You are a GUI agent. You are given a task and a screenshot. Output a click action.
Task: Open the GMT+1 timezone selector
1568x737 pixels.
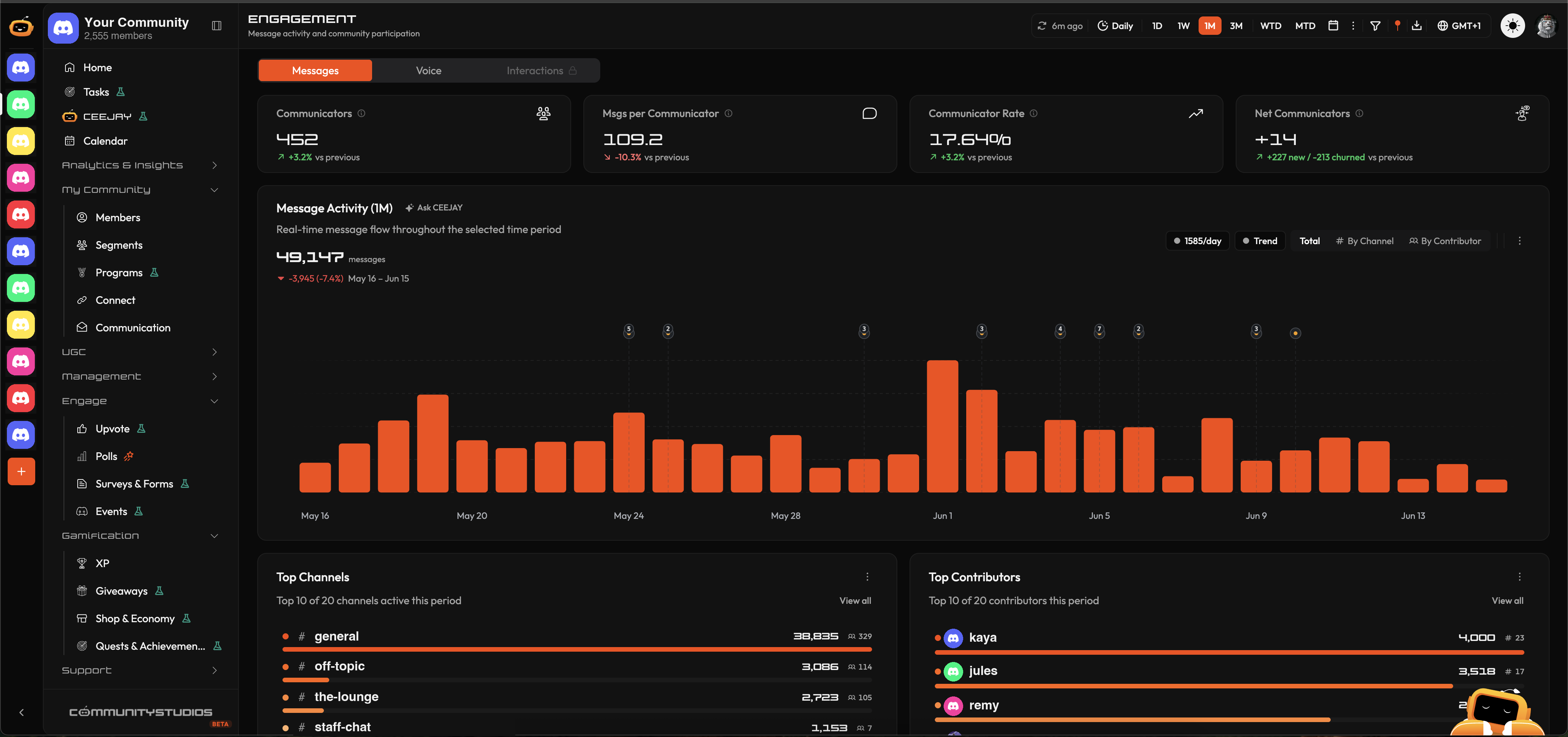coord(1459,26)
